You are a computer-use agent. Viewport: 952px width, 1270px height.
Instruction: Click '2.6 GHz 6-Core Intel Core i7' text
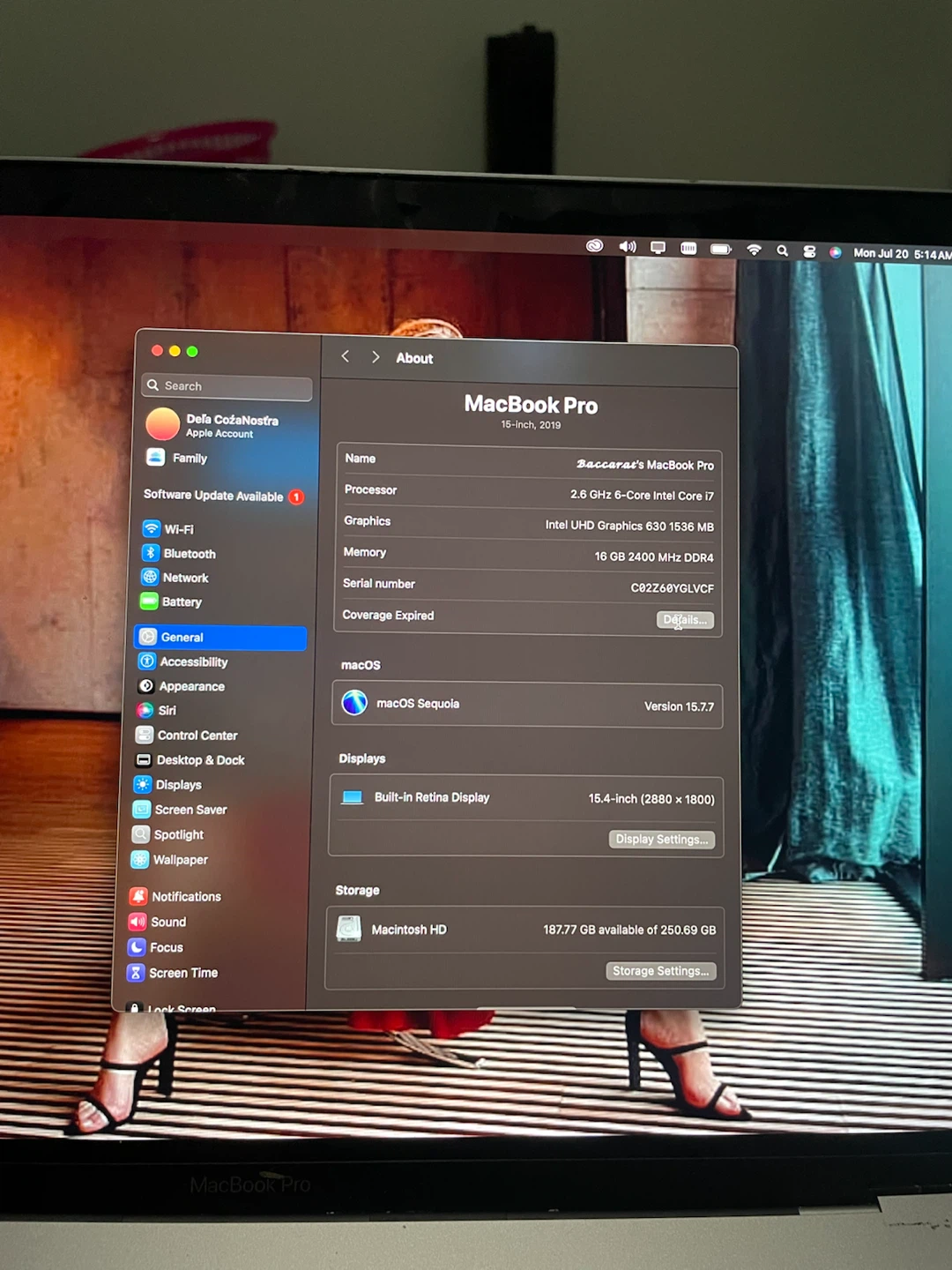(x=642, y=496)
